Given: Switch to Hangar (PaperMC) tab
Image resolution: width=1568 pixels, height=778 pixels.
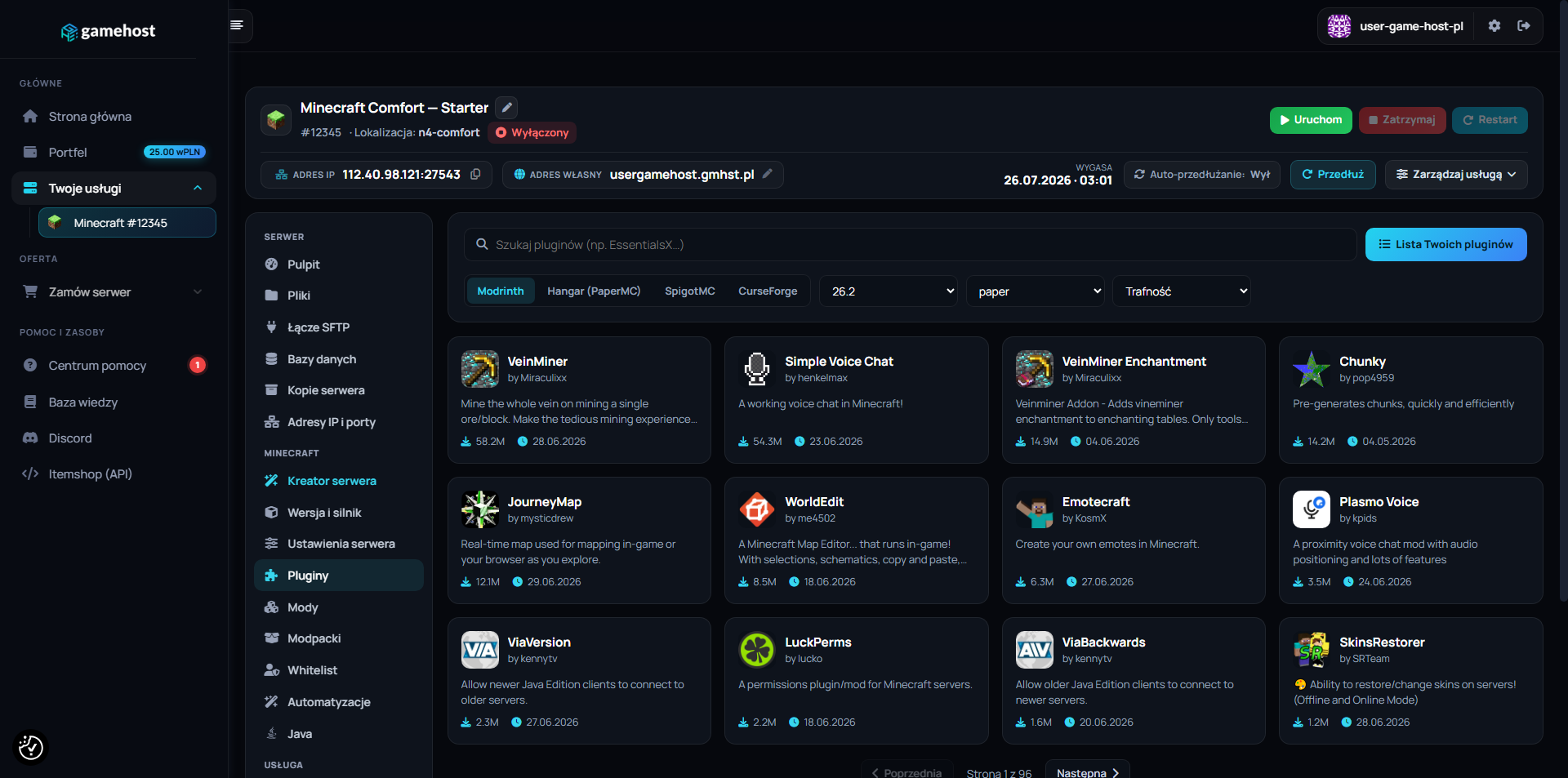Looking at the screenshot, I should (594, 291).
